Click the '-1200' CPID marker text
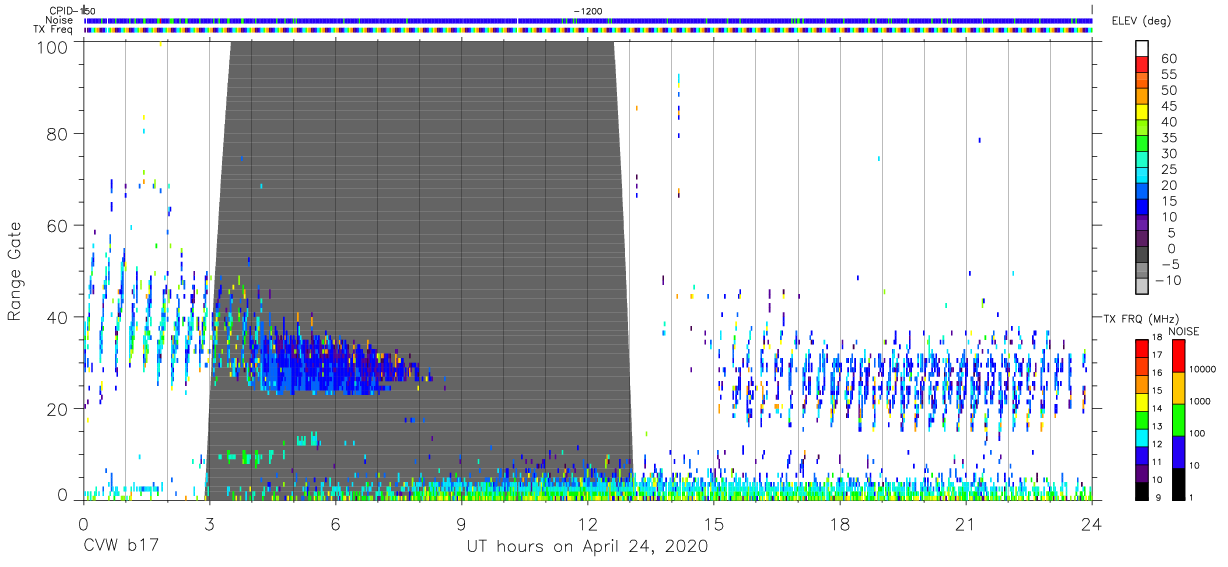Image resolution: width=1228 pixels, height=567 pixels. coord(588,10)
